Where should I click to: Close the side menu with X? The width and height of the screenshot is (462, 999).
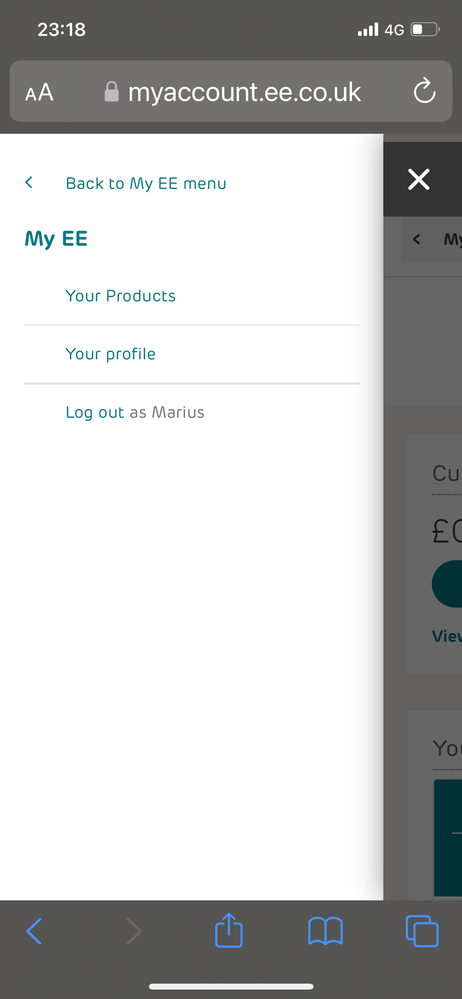[x=419, y=180]
